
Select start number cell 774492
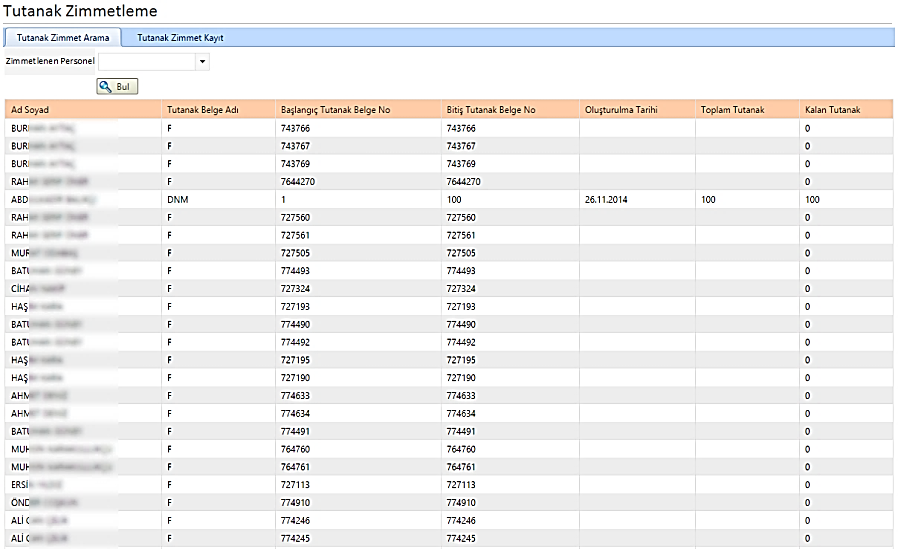(358, 342)
